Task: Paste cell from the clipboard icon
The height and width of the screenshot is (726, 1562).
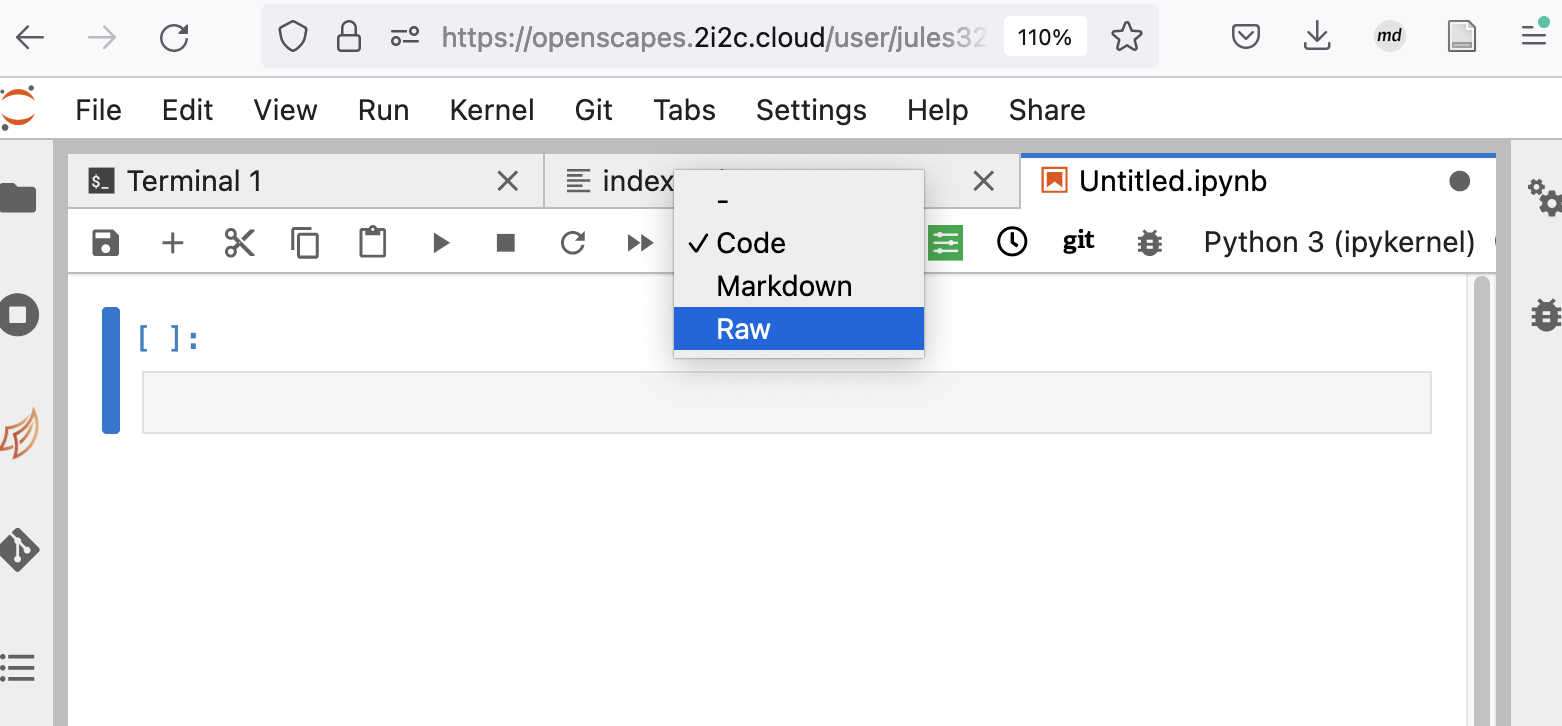Action: pos(373,243)
